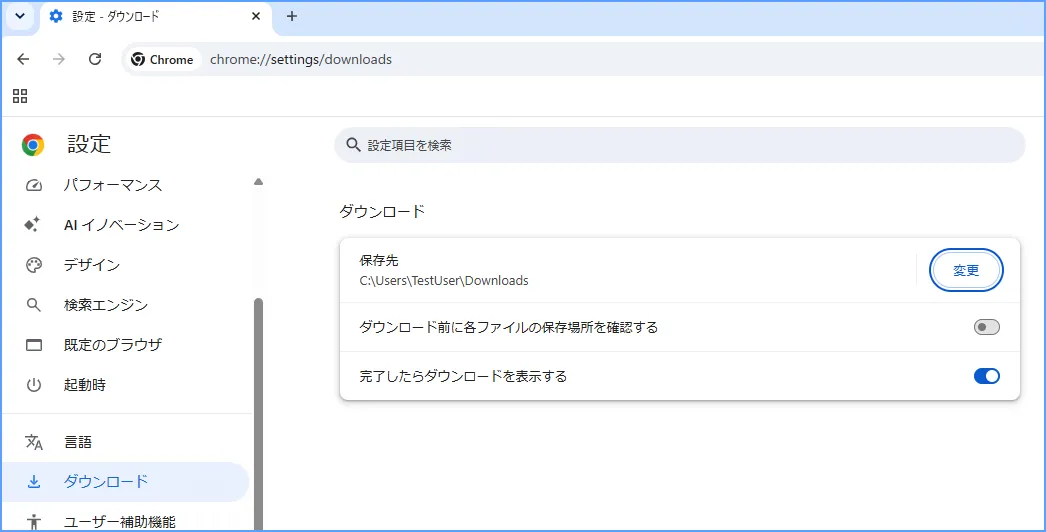Screen dimensions: 1046x532
Task: Click the 保存先 label
Action: (378, 261)
